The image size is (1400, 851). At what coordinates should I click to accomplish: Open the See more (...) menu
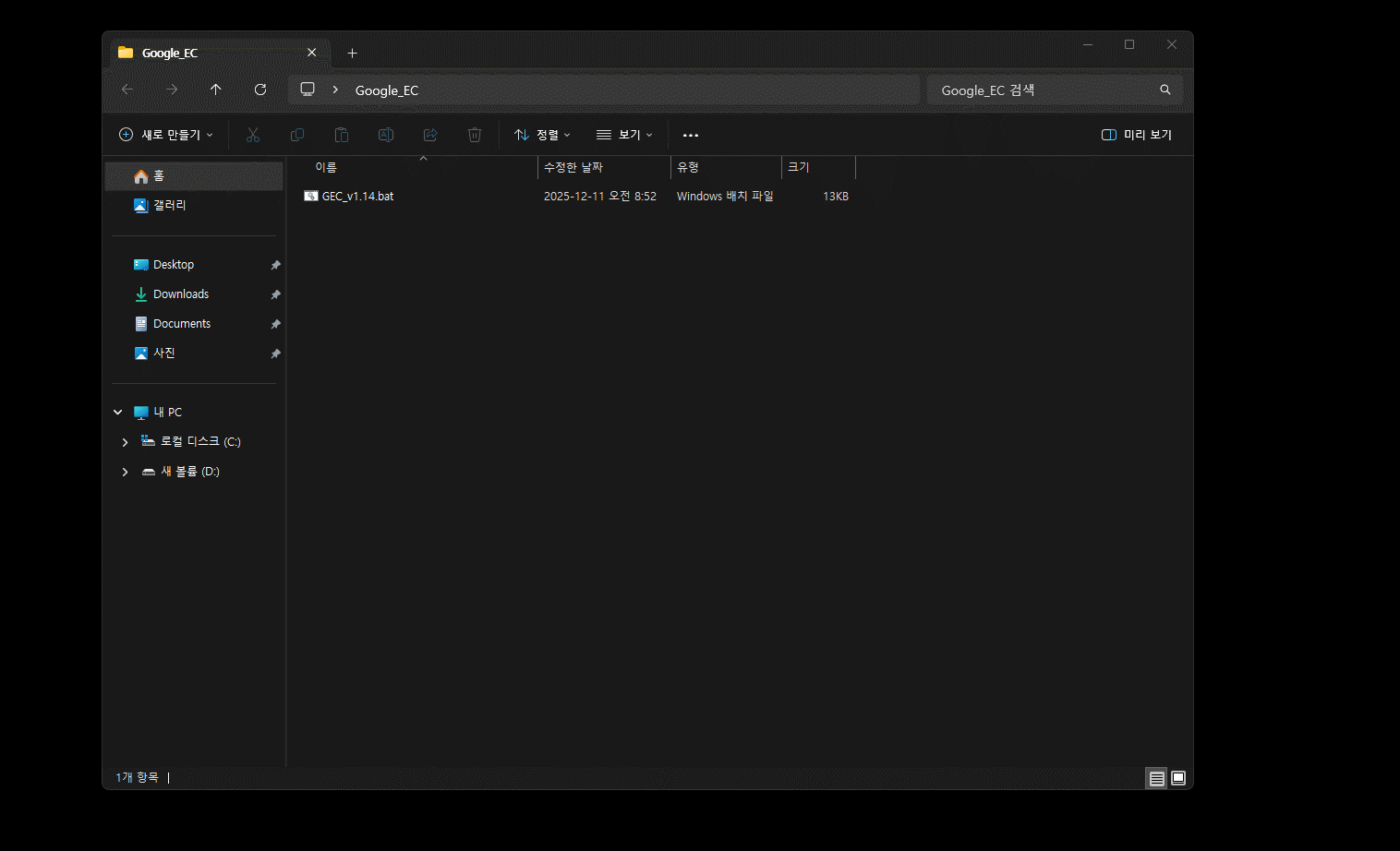690,135
